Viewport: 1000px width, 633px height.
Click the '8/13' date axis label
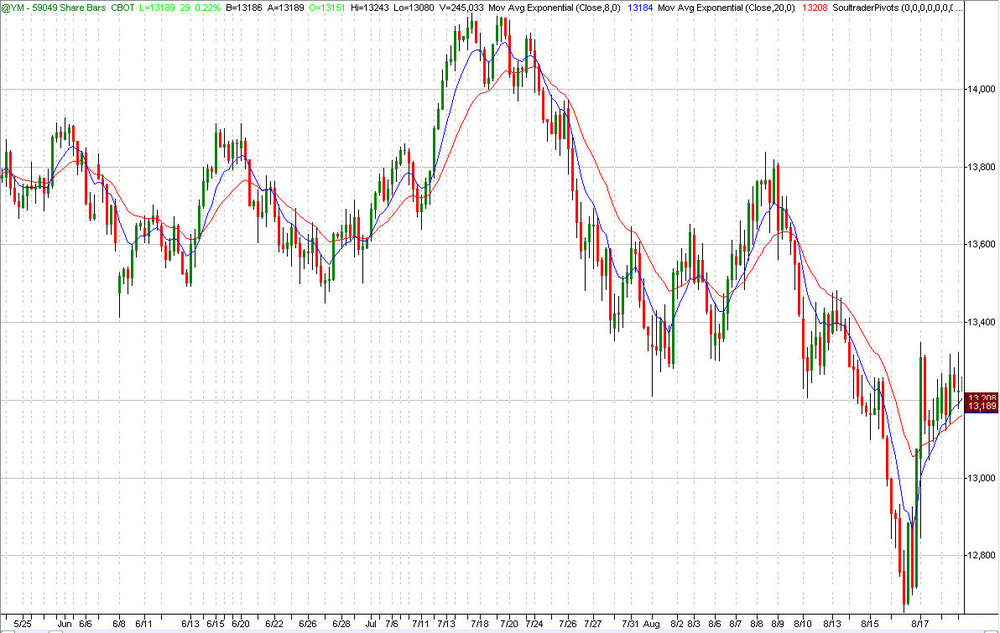tap(832, 623)
